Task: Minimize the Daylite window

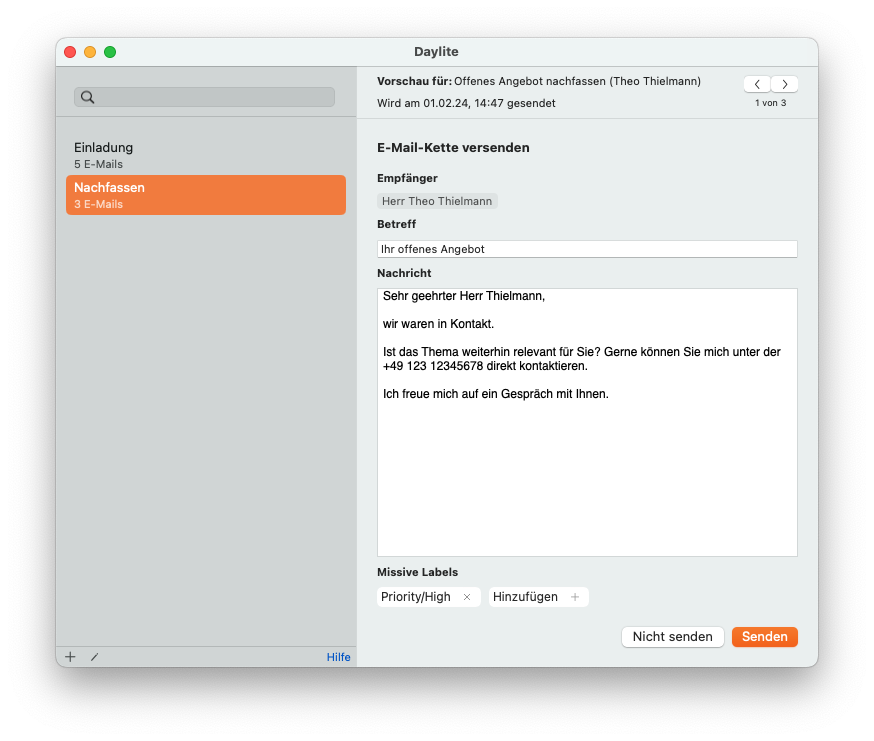Action: click(x=90, y=52)
